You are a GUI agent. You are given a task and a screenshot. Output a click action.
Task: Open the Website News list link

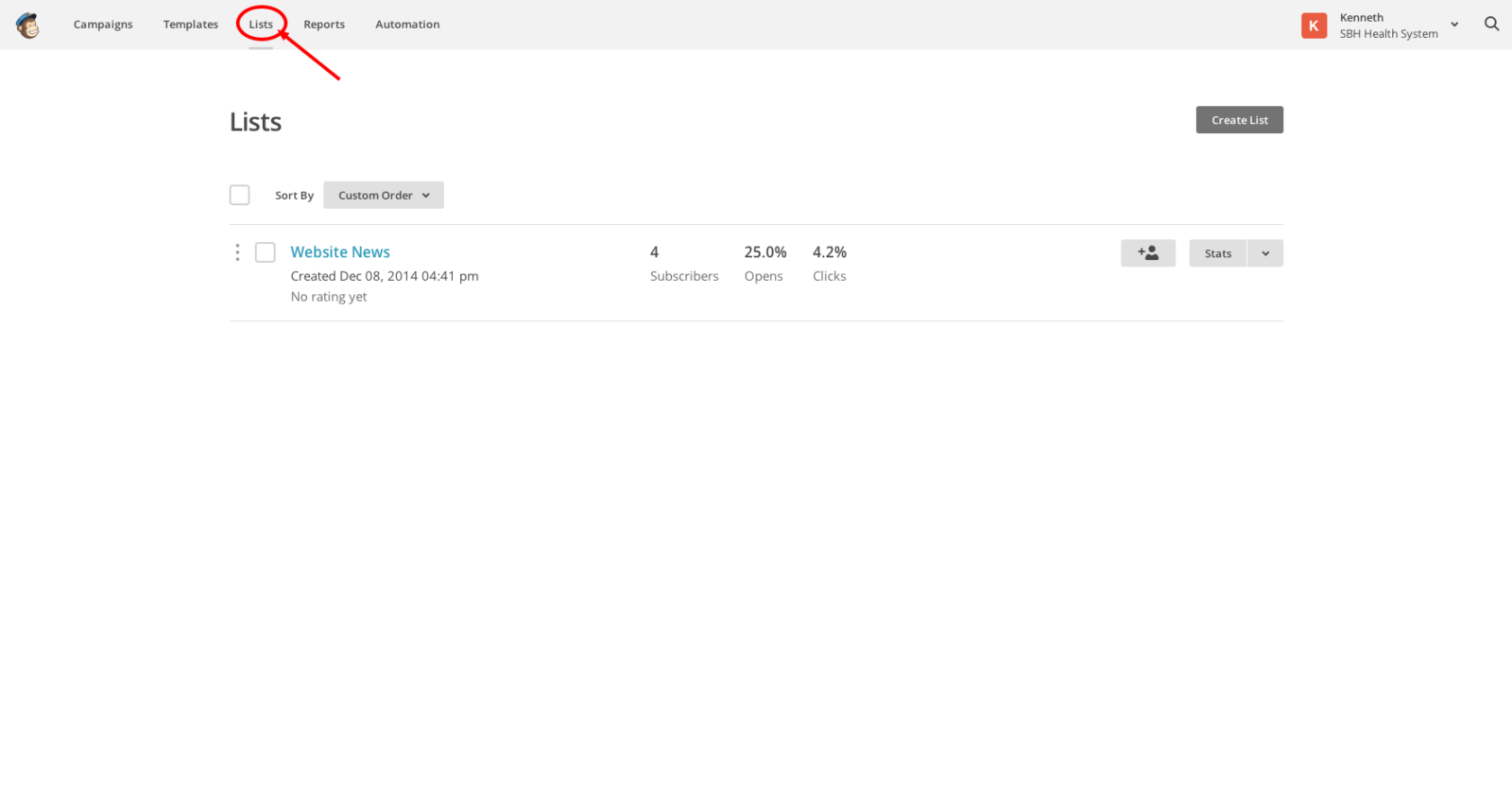point(340,252)
